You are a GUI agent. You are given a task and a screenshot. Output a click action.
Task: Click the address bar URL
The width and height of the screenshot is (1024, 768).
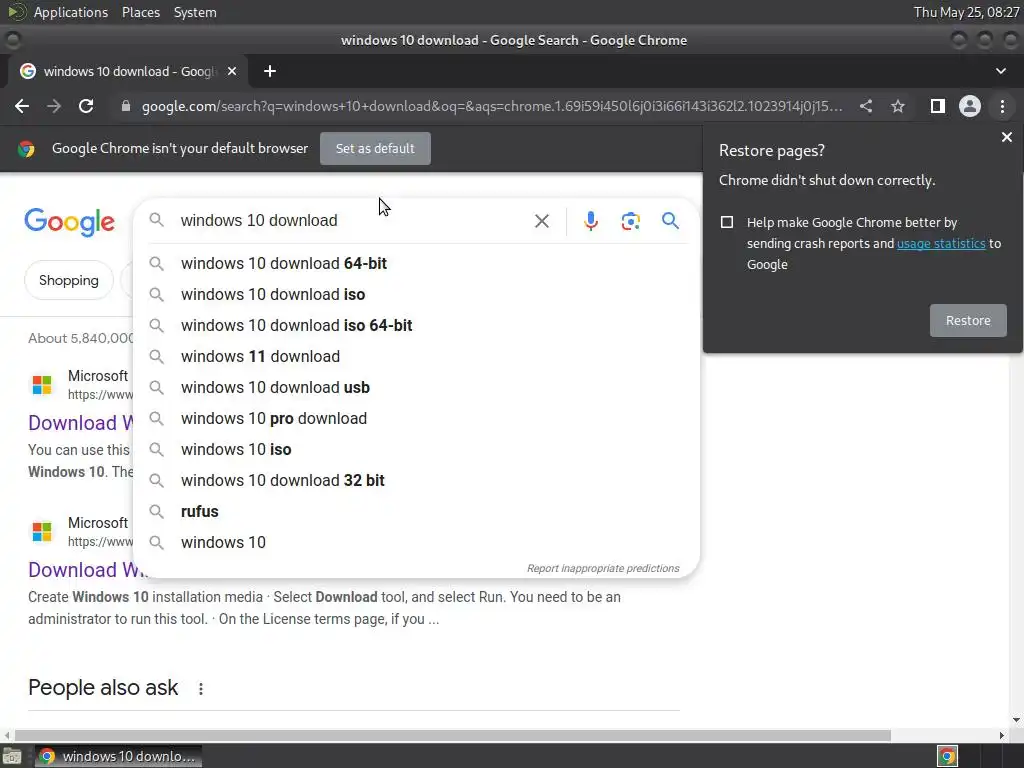point(492,106)
